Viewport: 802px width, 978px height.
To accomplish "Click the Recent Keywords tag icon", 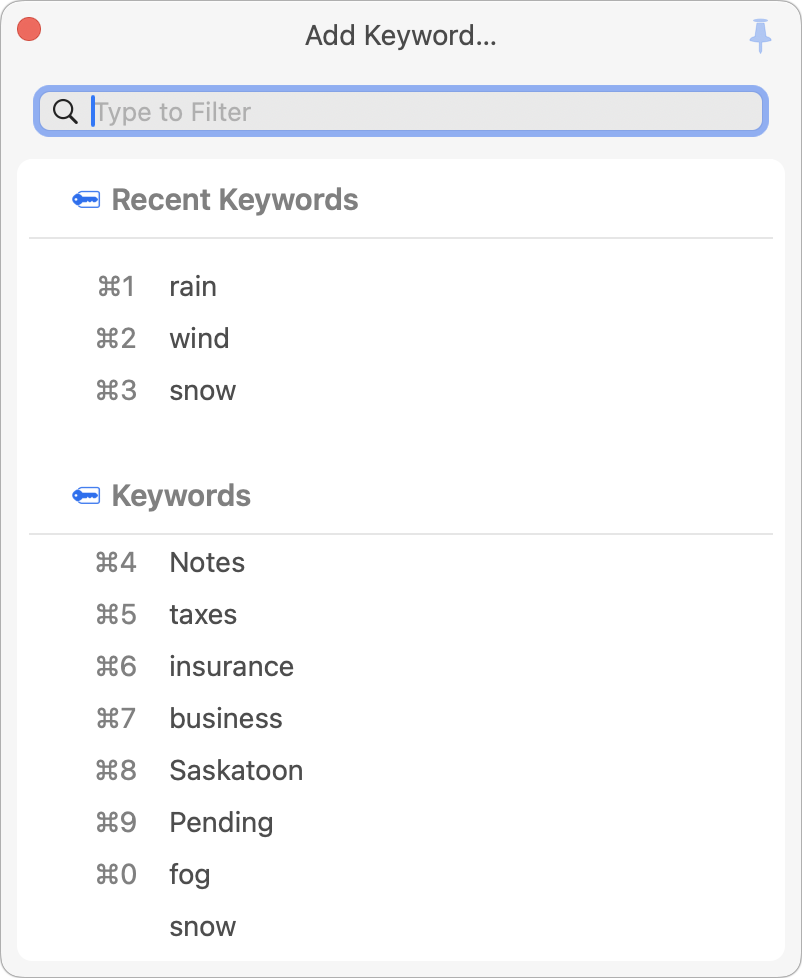I will click(x=87, y=200).
